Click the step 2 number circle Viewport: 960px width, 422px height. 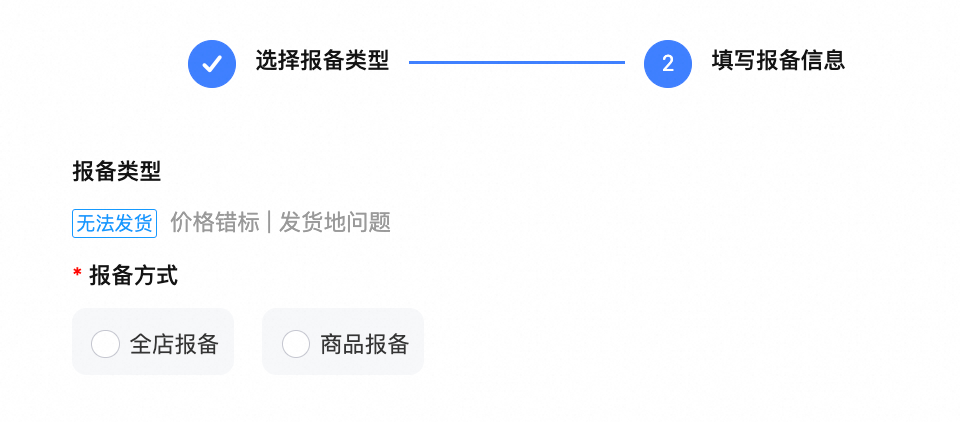[x=668, y=64]
